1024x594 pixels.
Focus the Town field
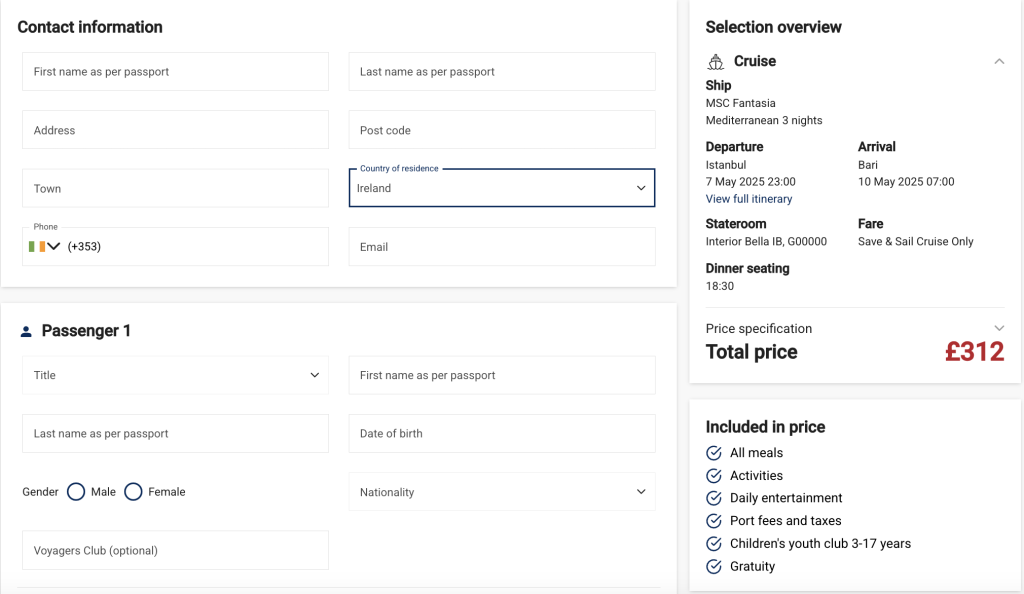175,188
